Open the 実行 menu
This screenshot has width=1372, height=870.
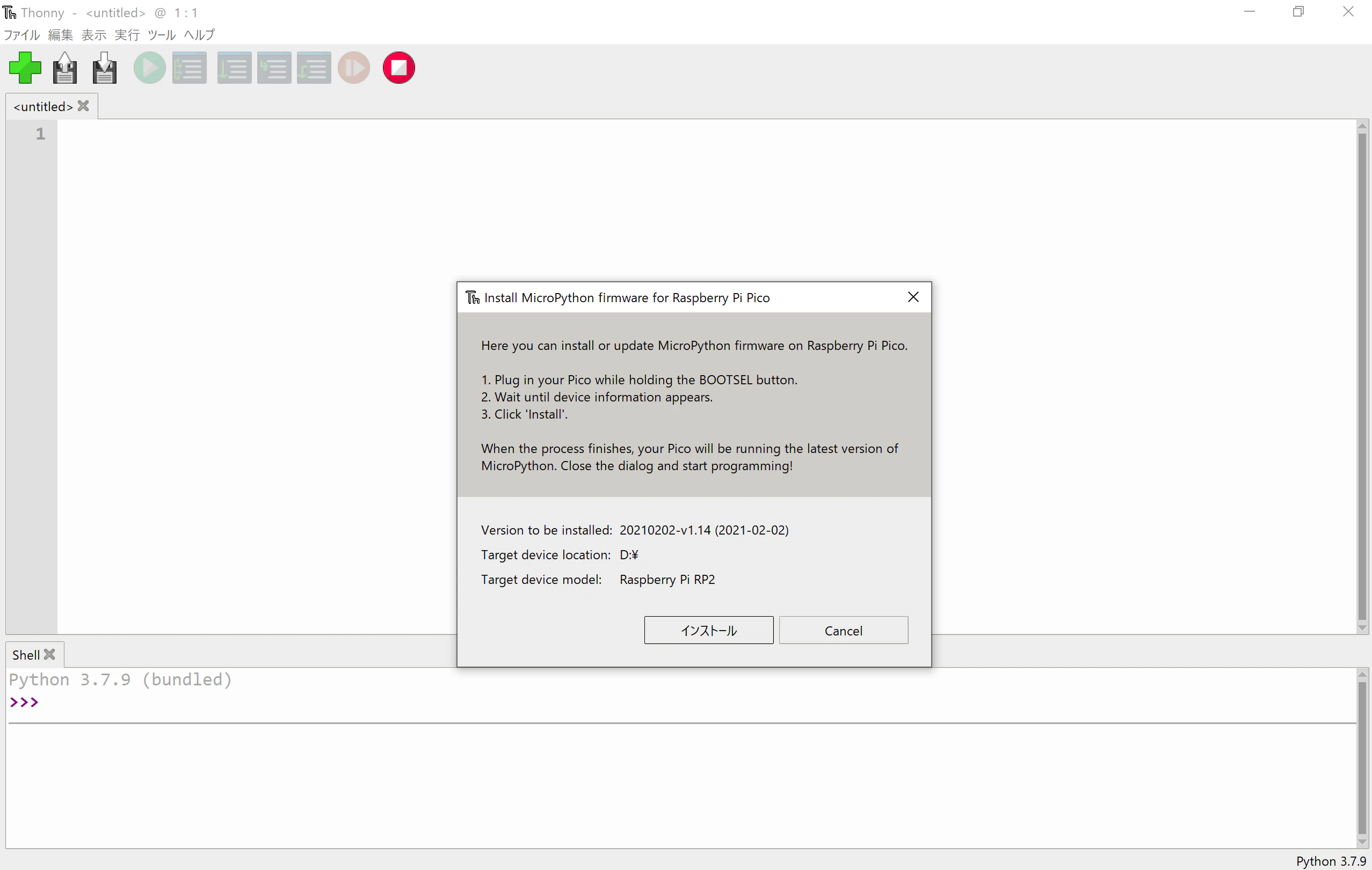[127, 35]
